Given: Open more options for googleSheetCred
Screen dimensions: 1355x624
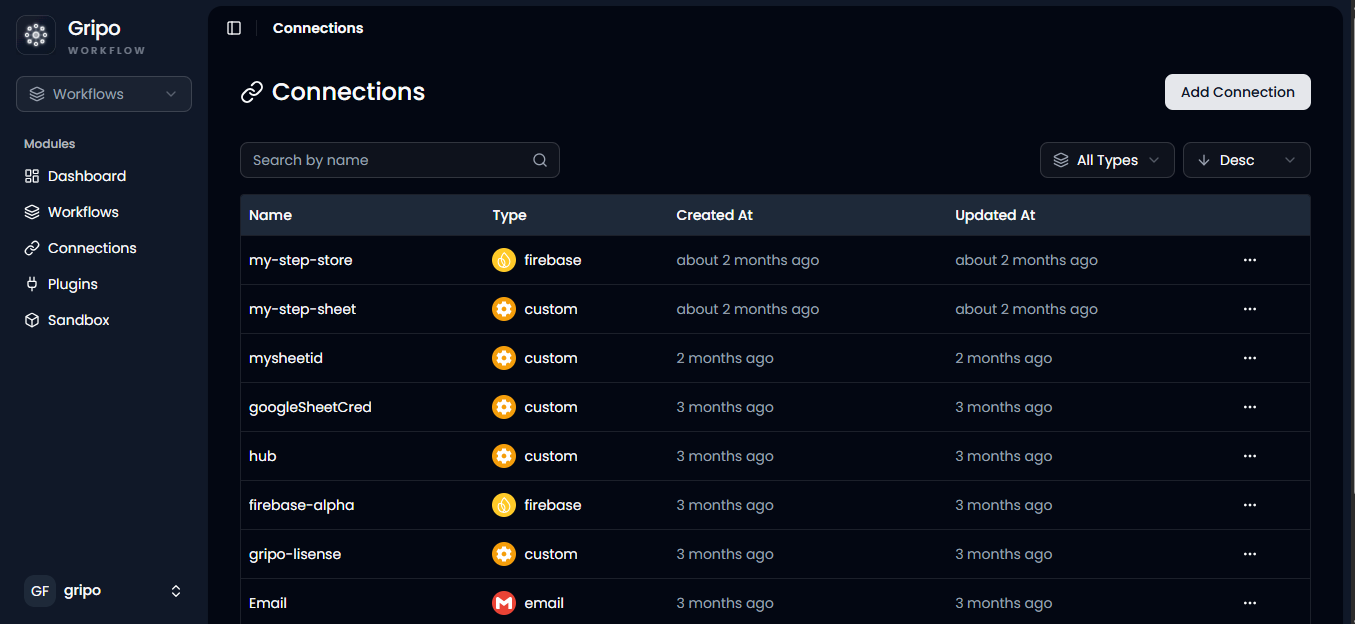Looking at the screenshot, I should (1249, 407).
